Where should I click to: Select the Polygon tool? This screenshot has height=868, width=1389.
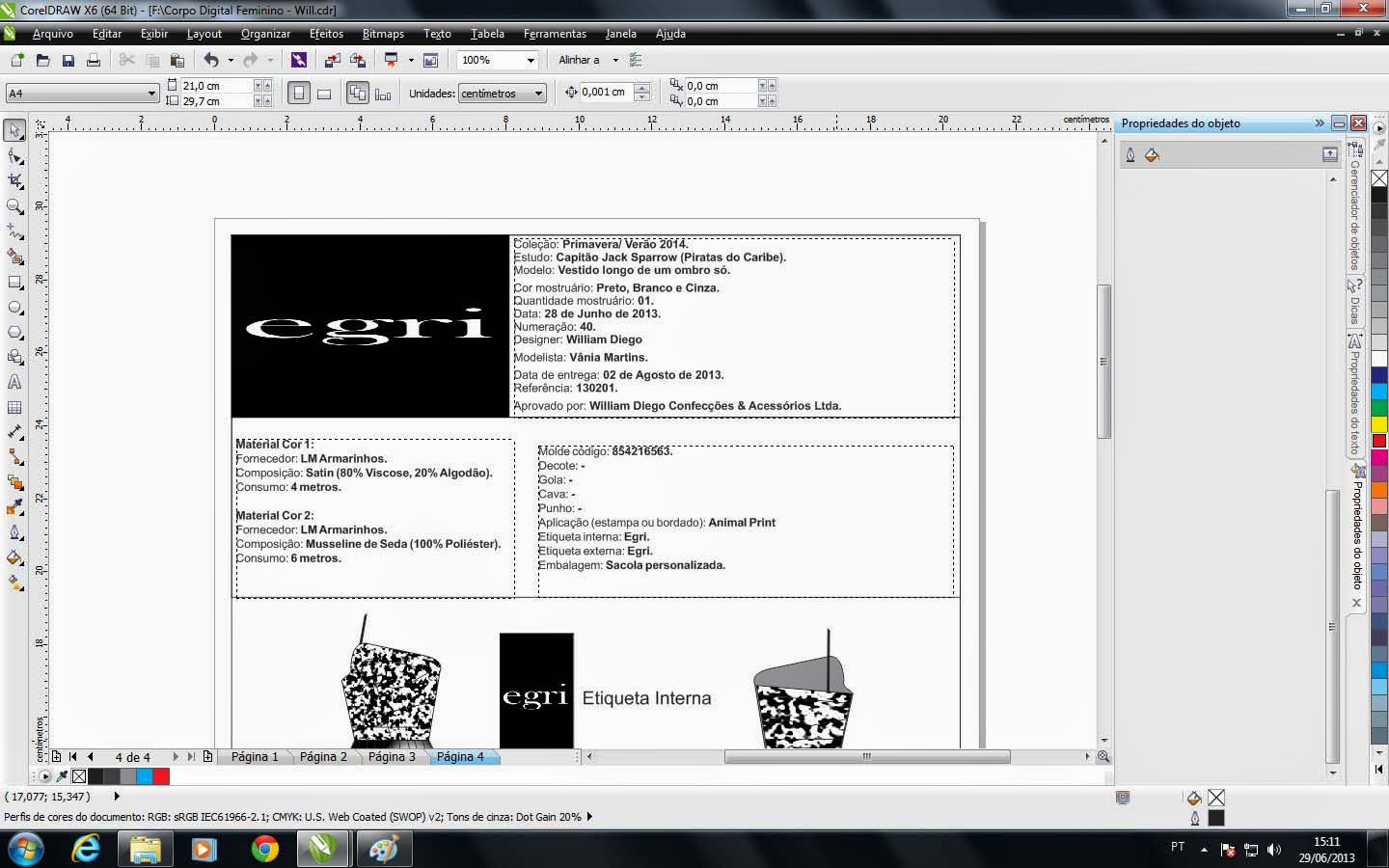(x=14, y=332)
